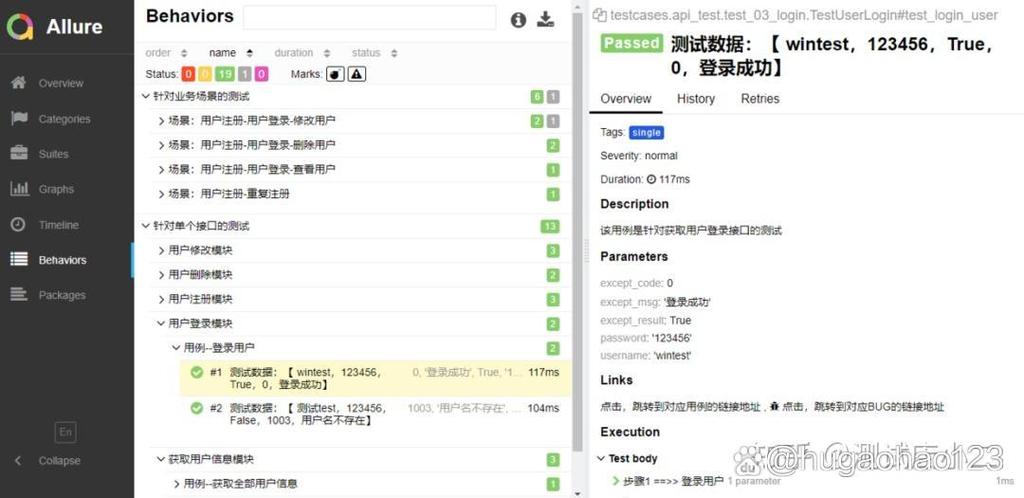Download behaviors data as CSV
The image size is (1024, 498).
tap(545, 20)
